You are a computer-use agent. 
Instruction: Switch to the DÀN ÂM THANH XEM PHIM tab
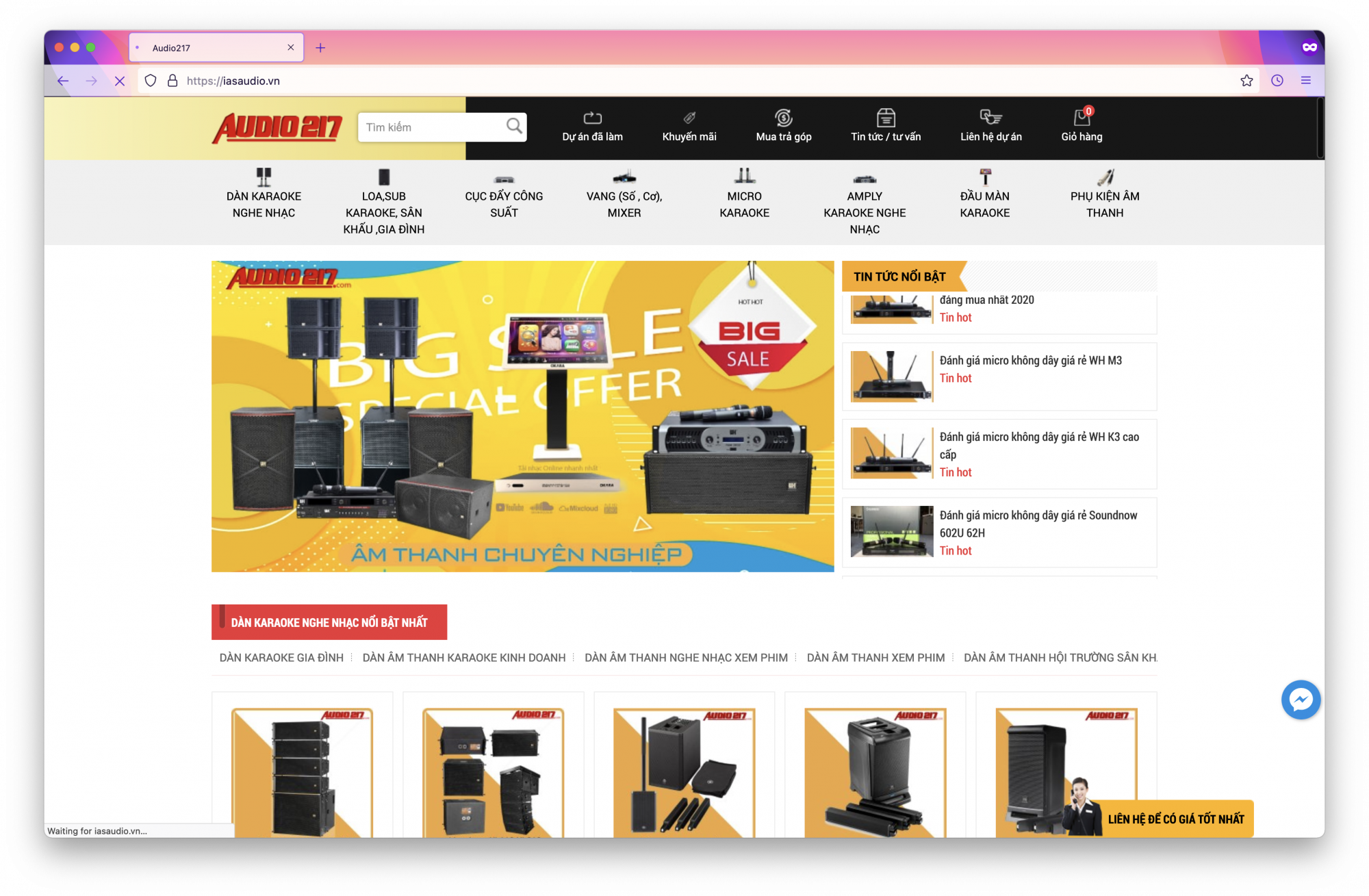click(x=875, y=658)
